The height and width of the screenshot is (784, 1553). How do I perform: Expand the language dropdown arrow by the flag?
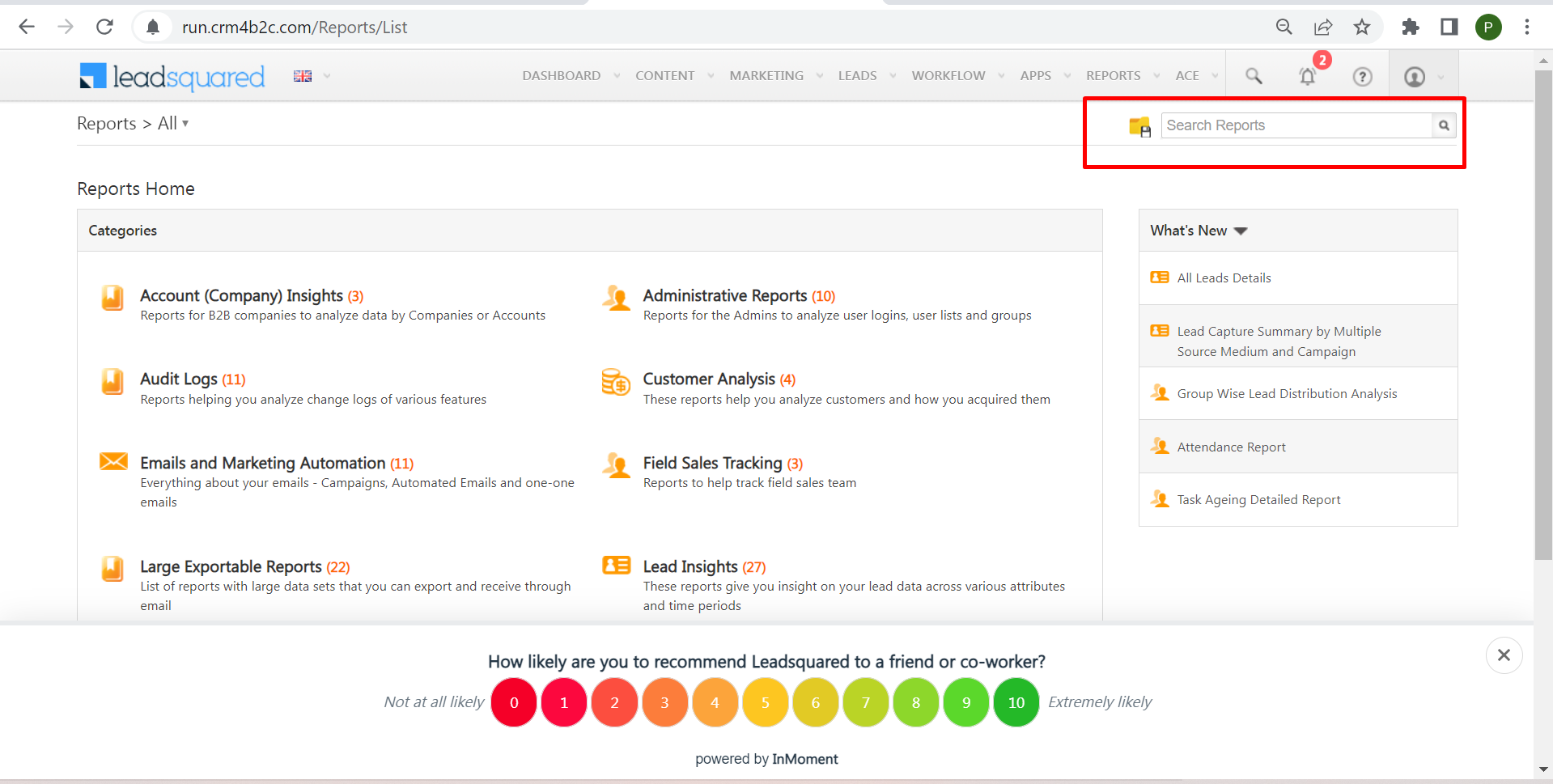click(327, 76)
